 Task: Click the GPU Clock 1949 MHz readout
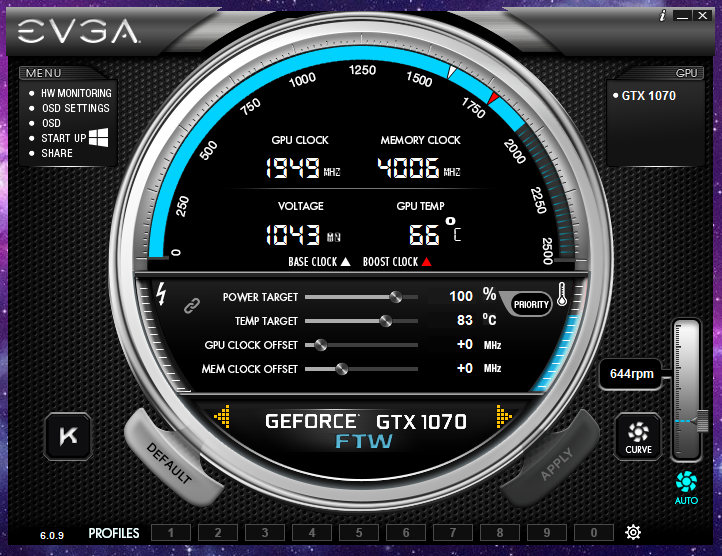(x=303, y=168)
